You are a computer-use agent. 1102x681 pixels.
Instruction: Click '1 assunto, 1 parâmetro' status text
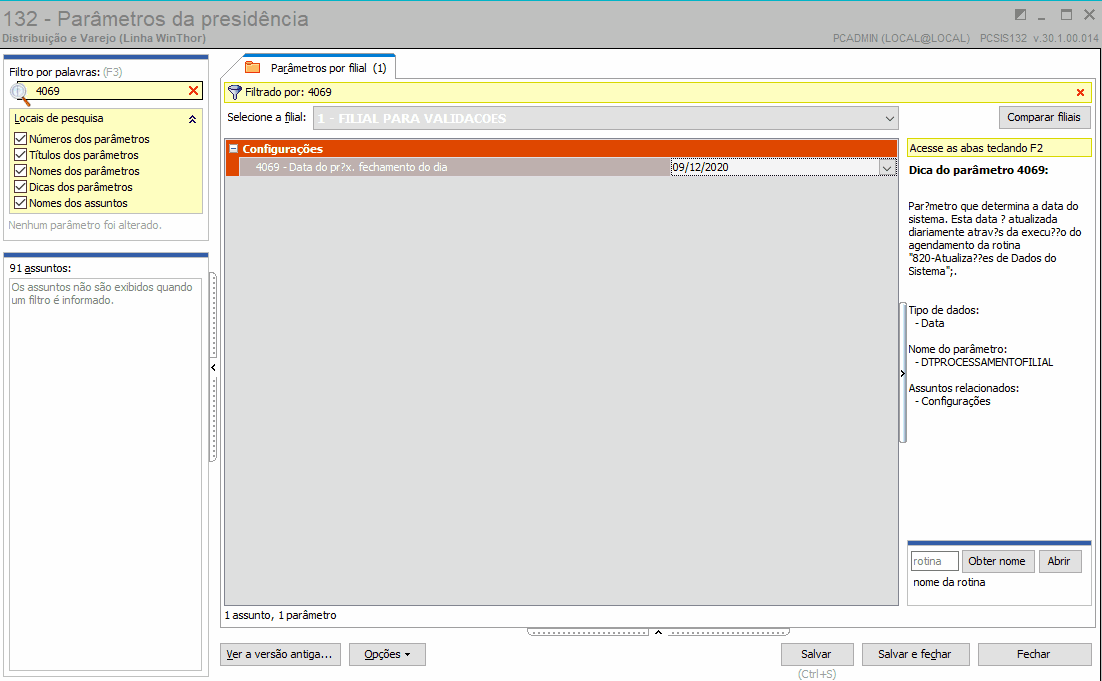point(280,615)
